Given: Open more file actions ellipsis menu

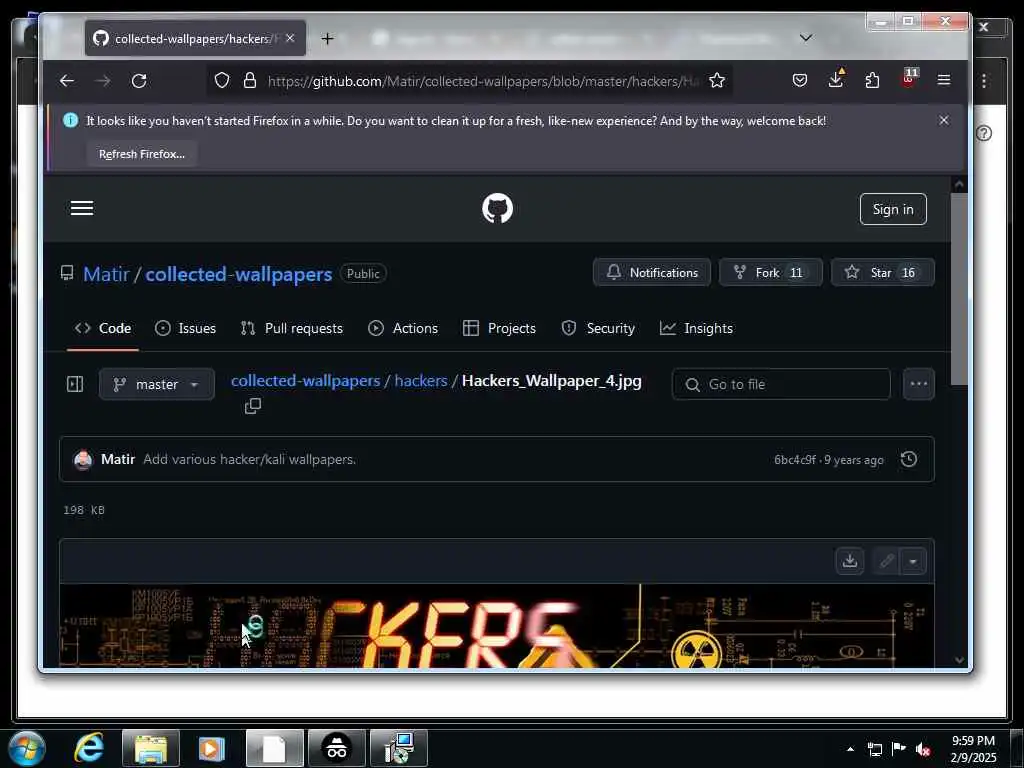Looking at the screenshot, I should [x=918, y=384].
